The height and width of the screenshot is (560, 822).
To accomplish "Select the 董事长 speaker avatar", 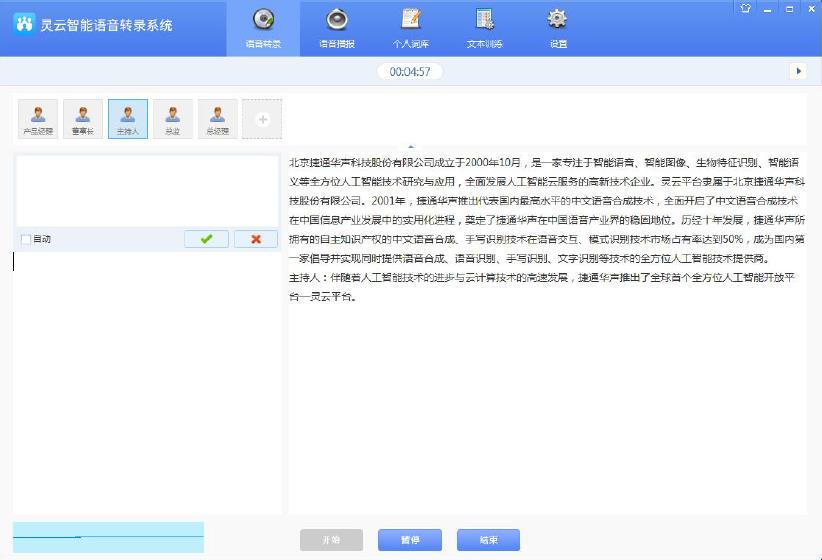I will click(83, 118).
